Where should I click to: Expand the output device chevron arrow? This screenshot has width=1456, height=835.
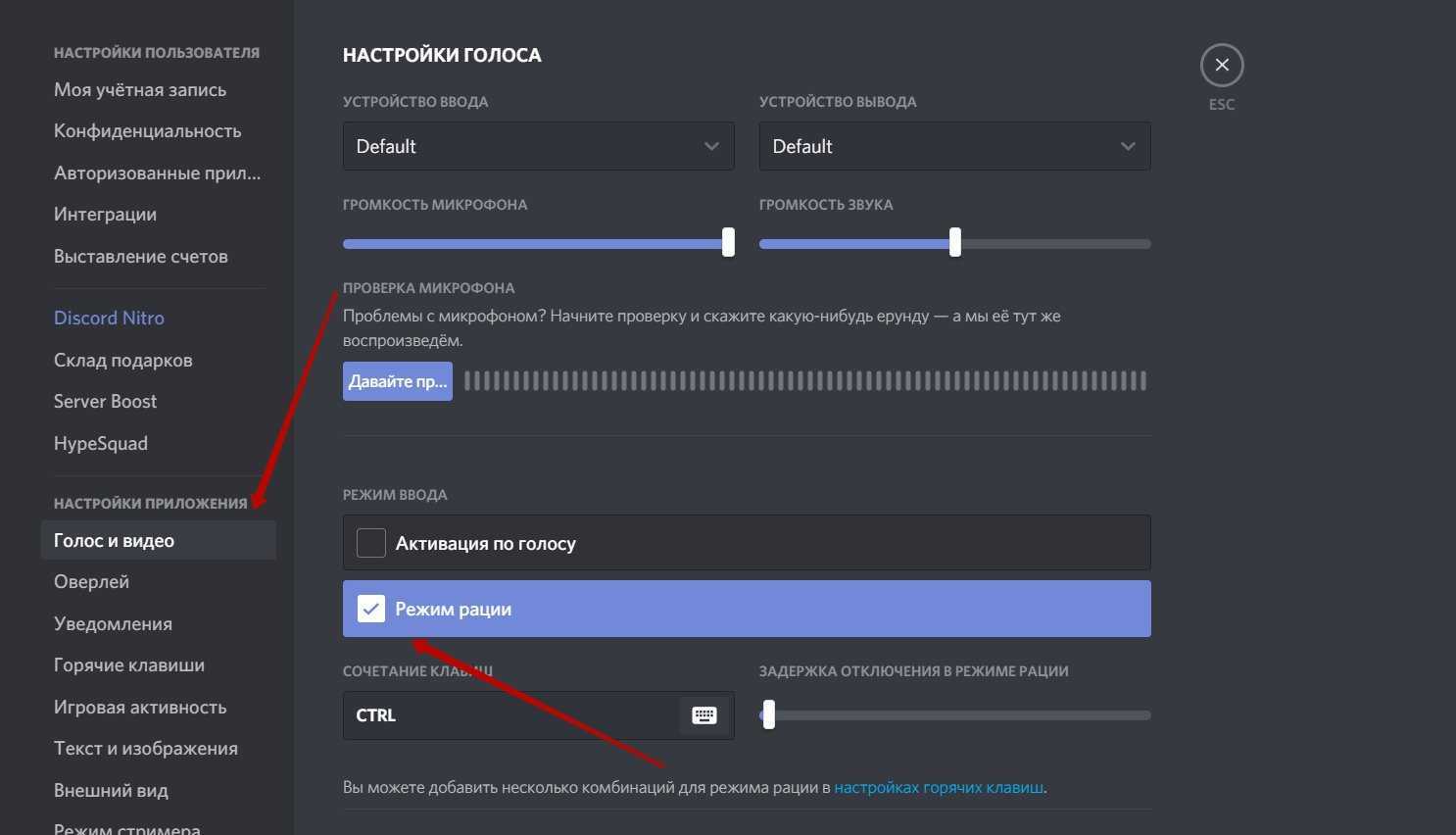tap(1128, 146)
